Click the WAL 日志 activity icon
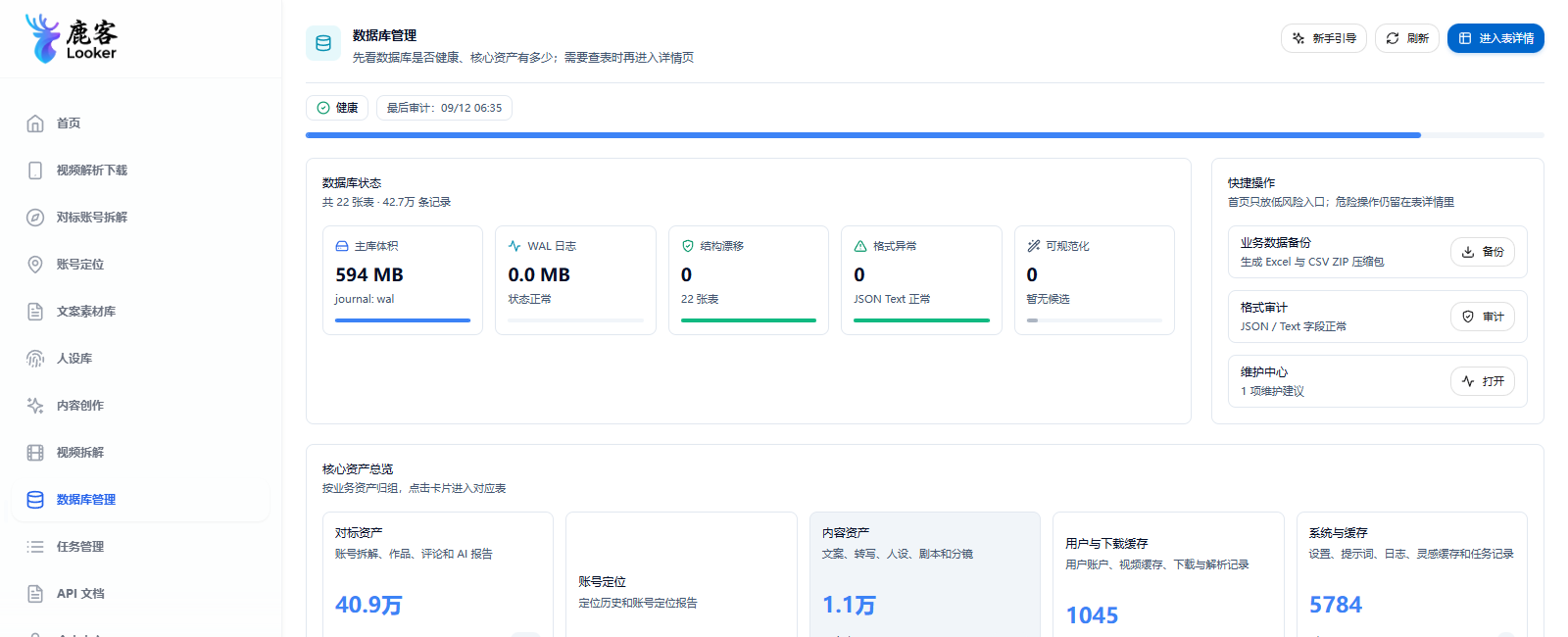This screenshot has width=1568, height=637. click(x=514, y=246)
